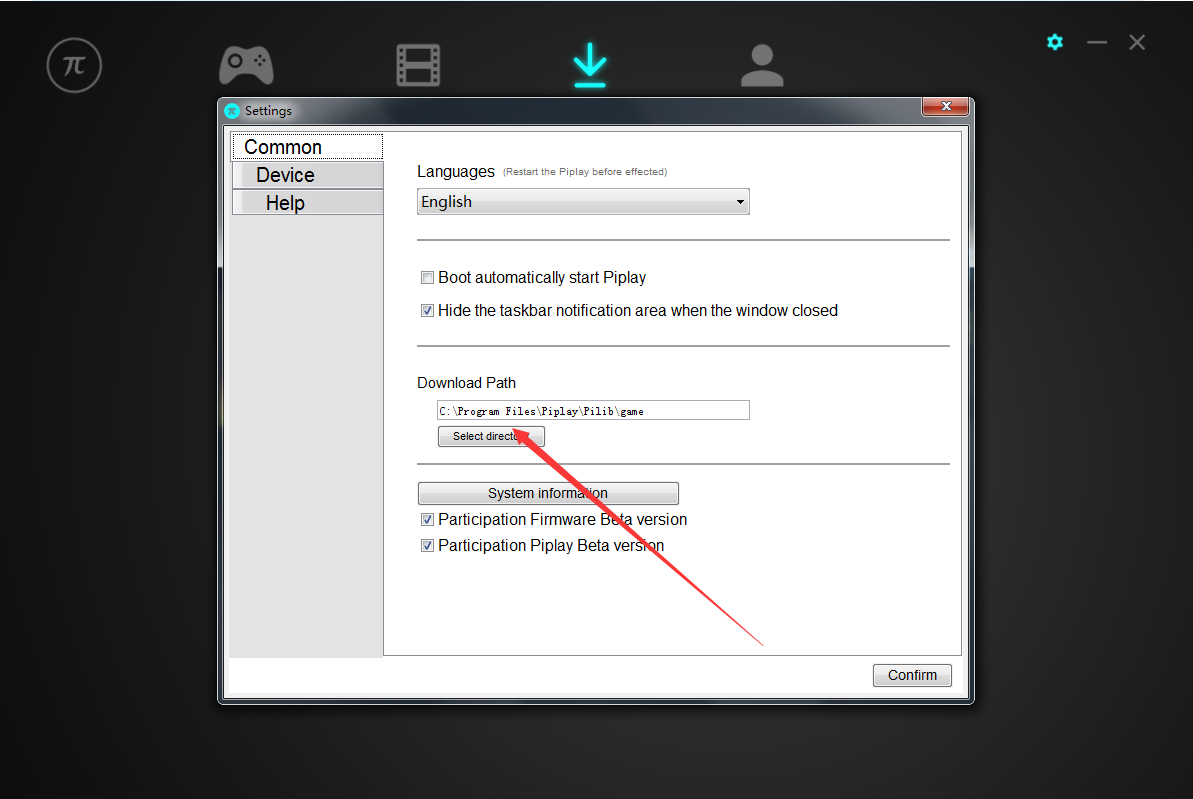Screen dimensions: 1193x799
Task: Open System information
Action: (548, 493)
